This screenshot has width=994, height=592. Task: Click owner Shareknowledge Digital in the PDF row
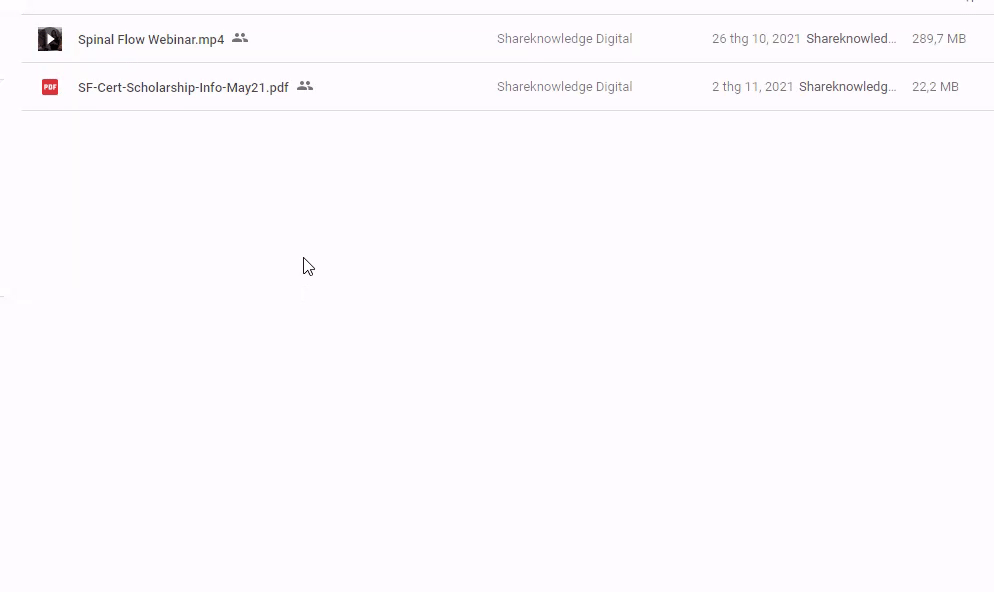(564, 87)
